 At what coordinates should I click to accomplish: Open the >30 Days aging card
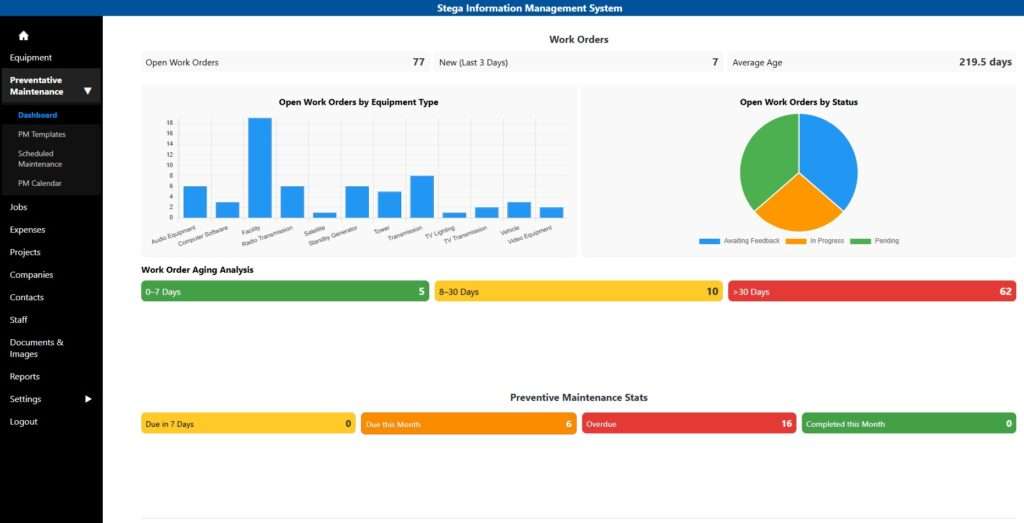pos(872,292)
